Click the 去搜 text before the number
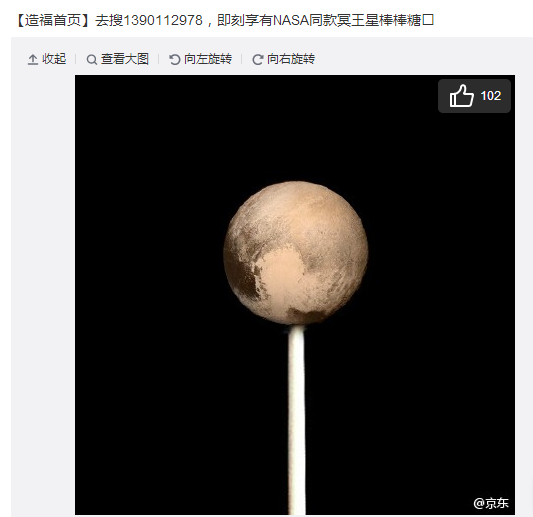The height and width of the screenshot is (517, 533). [x=109, y=20]
